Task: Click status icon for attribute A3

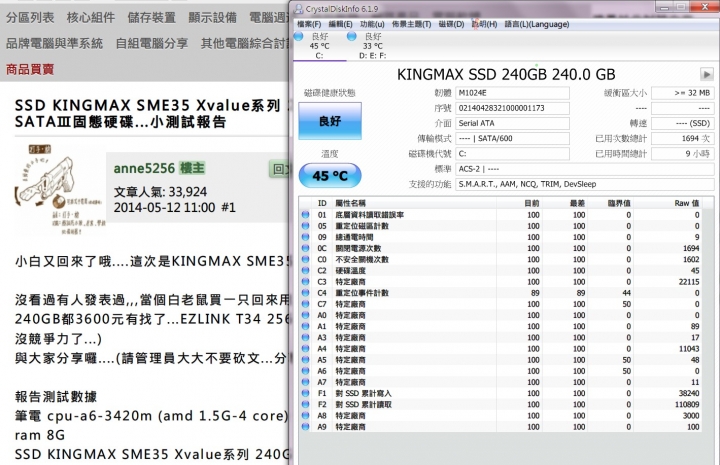Action: [305, 337]
